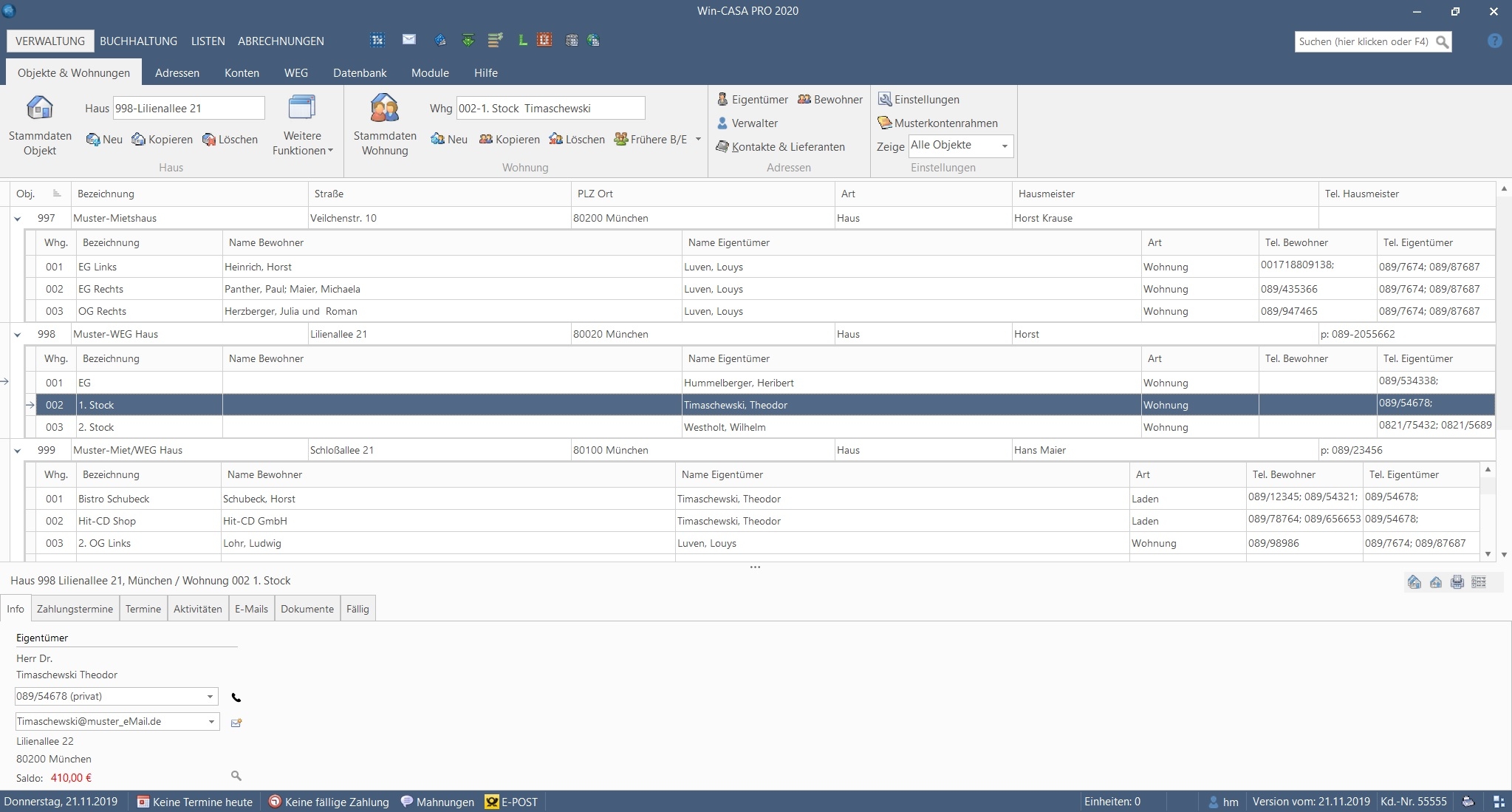The image size is (1512, 812).
Task: Expand the owner phone number dropdown
Action: coord(210,697)
